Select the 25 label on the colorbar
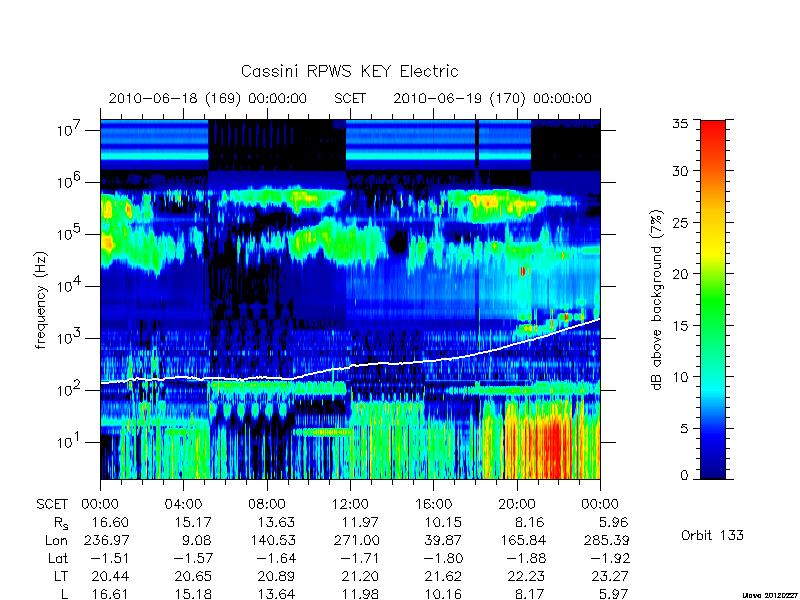Screen dimensions: 800x600 coord(680,222)
